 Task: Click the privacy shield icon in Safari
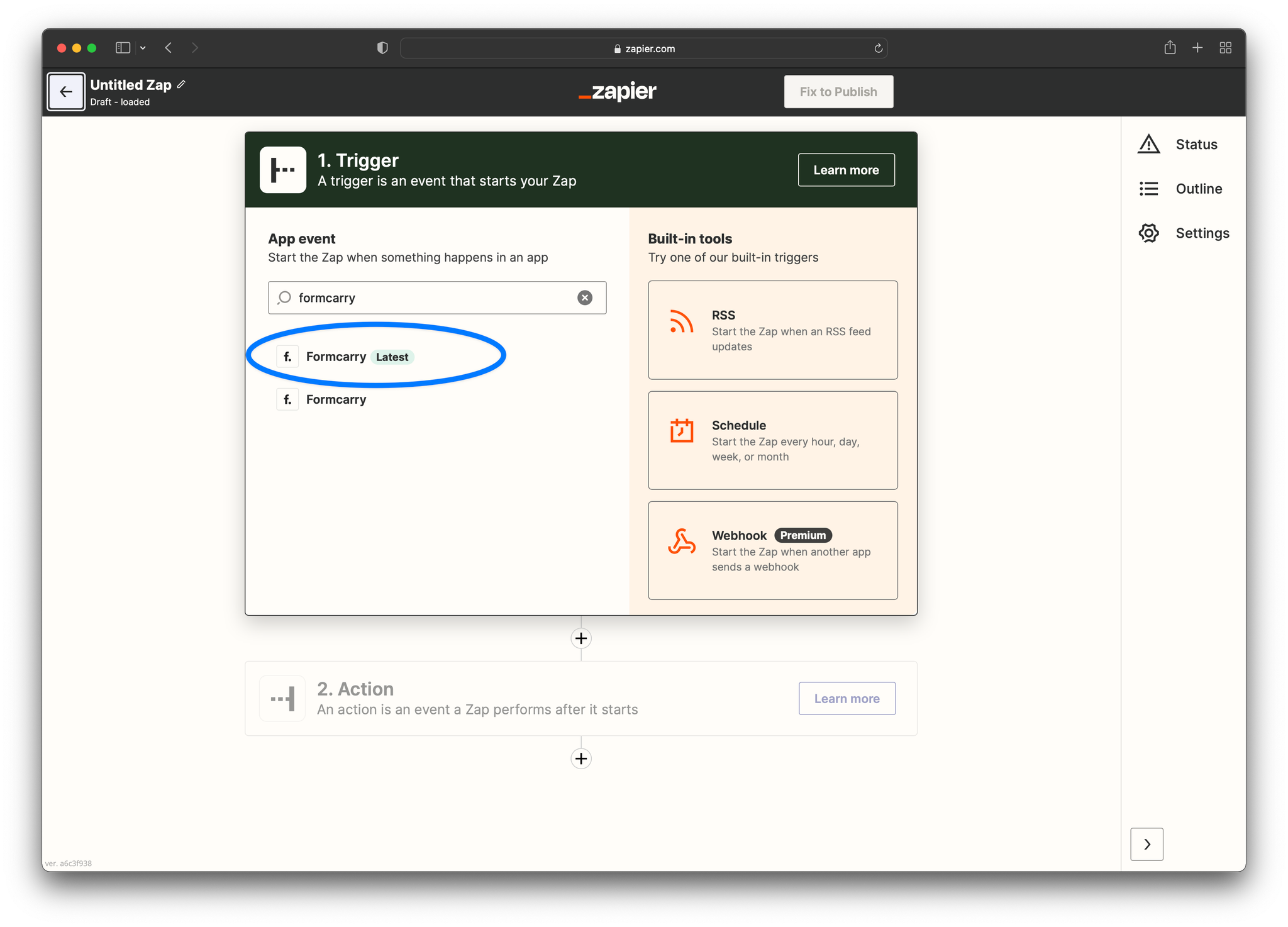[382, 48]
